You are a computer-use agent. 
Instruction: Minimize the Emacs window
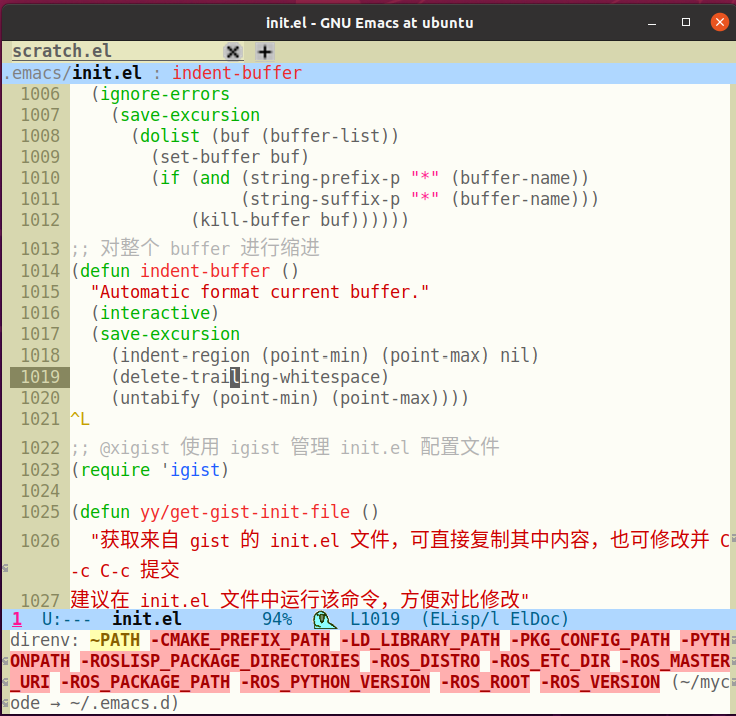coord(654,22)
